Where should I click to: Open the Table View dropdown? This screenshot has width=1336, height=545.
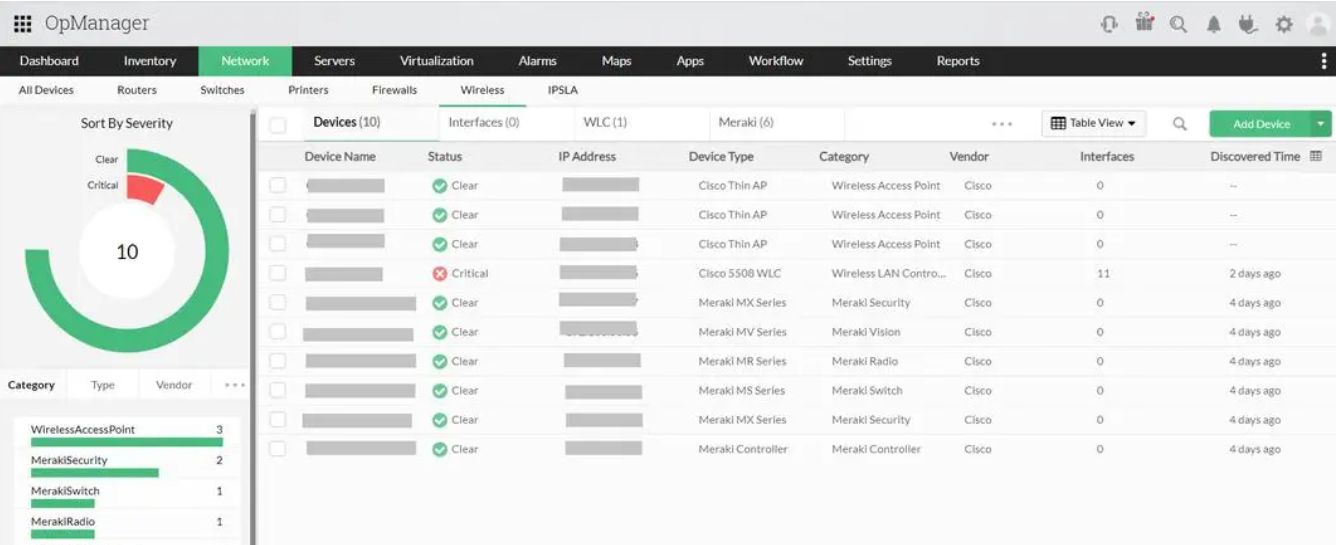(x=1093, y=123)
